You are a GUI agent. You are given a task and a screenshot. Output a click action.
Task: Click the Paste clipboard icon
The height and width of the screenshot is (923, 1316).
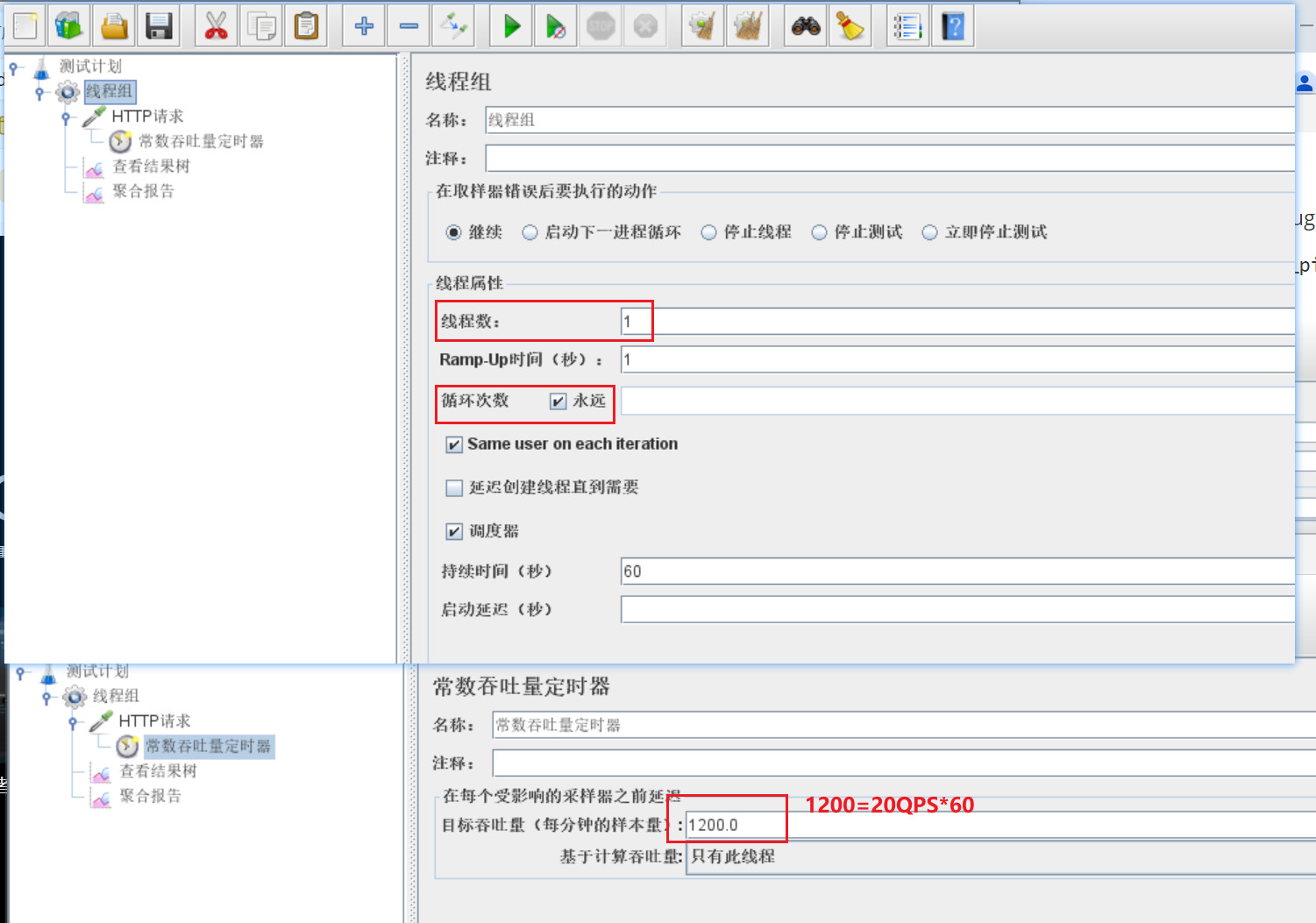(x=306, y=26)
